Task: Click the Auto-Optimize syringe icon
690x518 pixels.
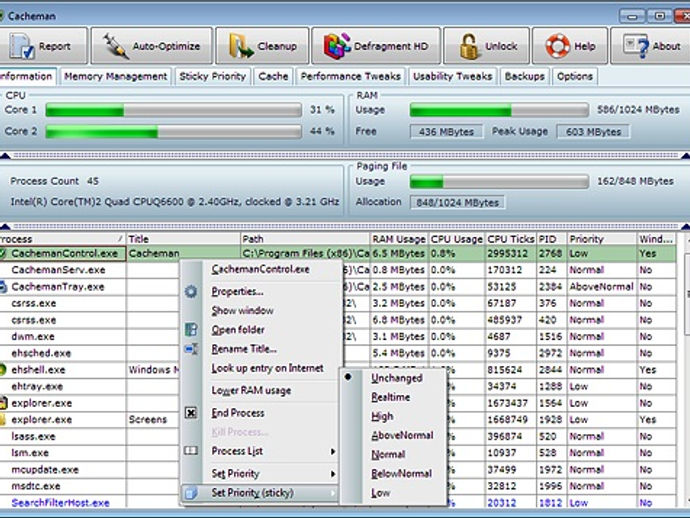Action: pyautogui.click(x=115, y=46)
